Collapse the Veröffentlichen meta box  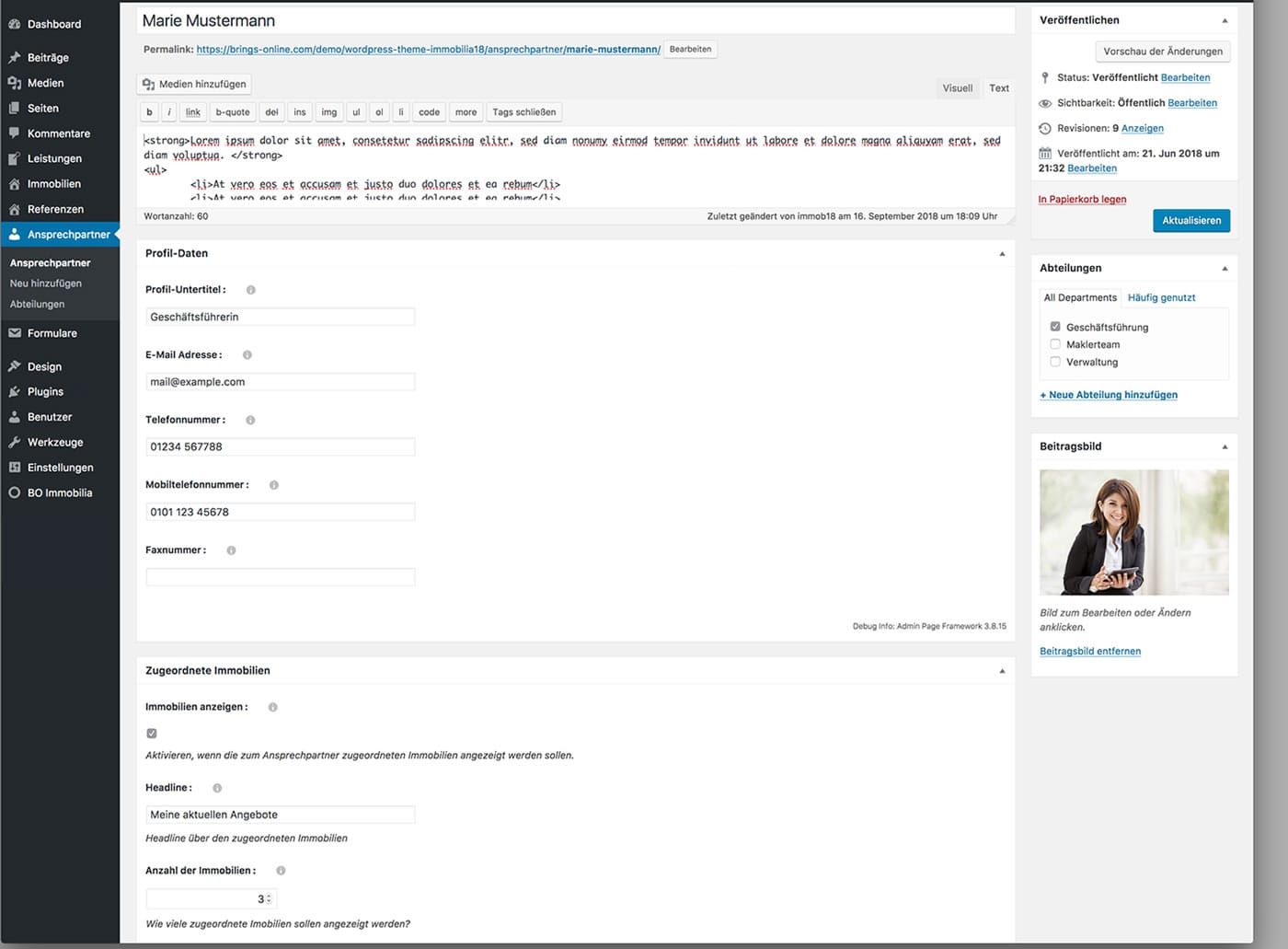1225,20
